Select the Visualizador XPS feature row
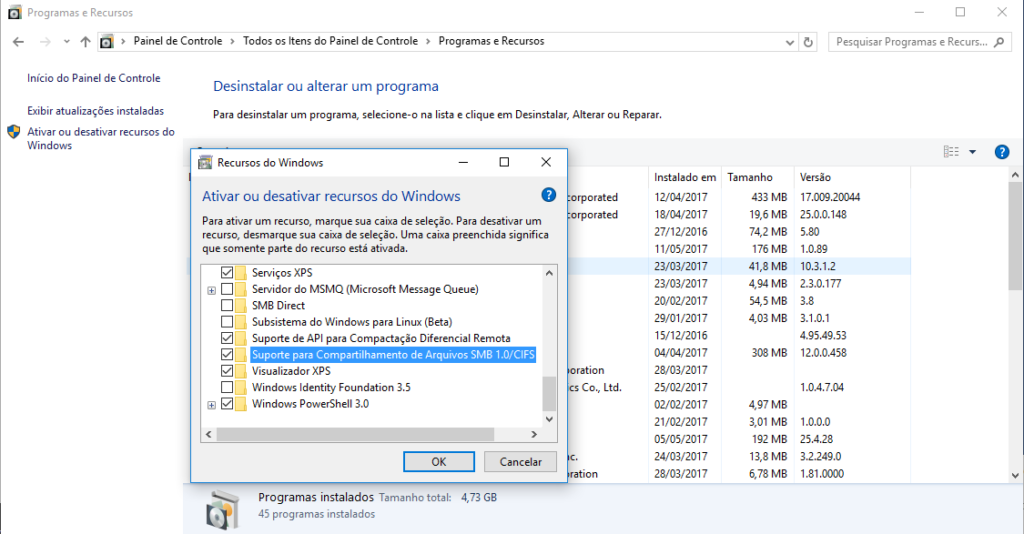The height and width of the screenshot is (534, 1024). (291, 371)
